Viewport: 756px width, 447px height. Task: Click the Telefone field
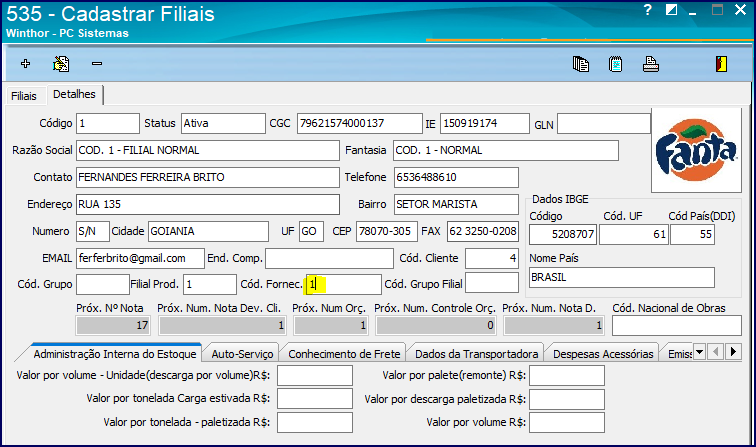[x=456, y=177]
